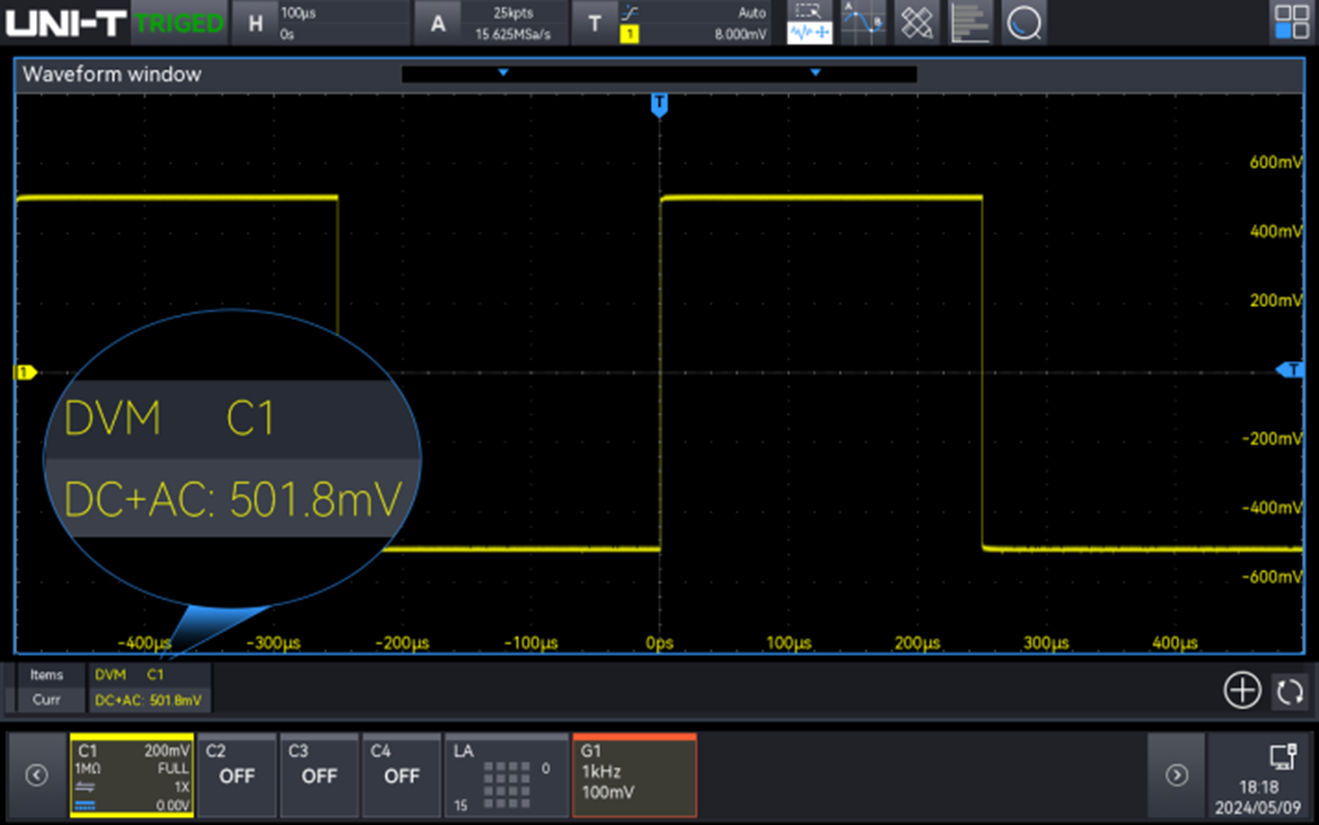
Task: Open the C1 channel settings tab
Action: tap(132, 775)
